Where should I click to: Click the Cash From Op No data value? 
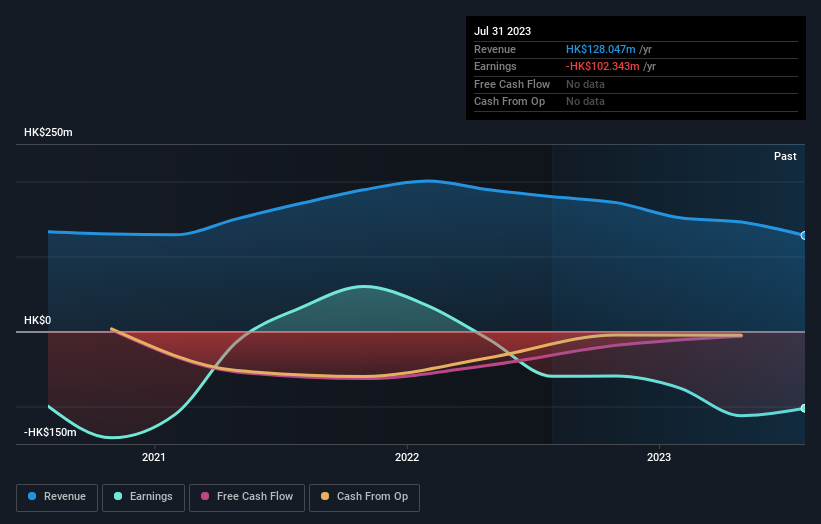[585, 102]
